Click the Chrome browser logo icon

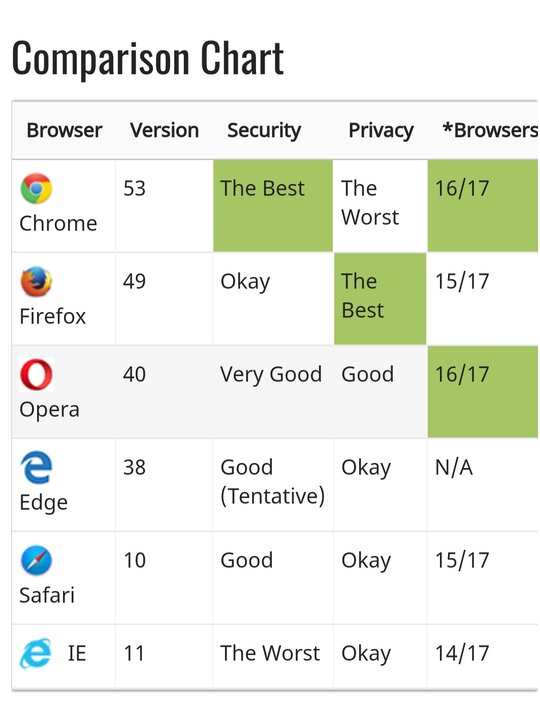coord(36,188)
